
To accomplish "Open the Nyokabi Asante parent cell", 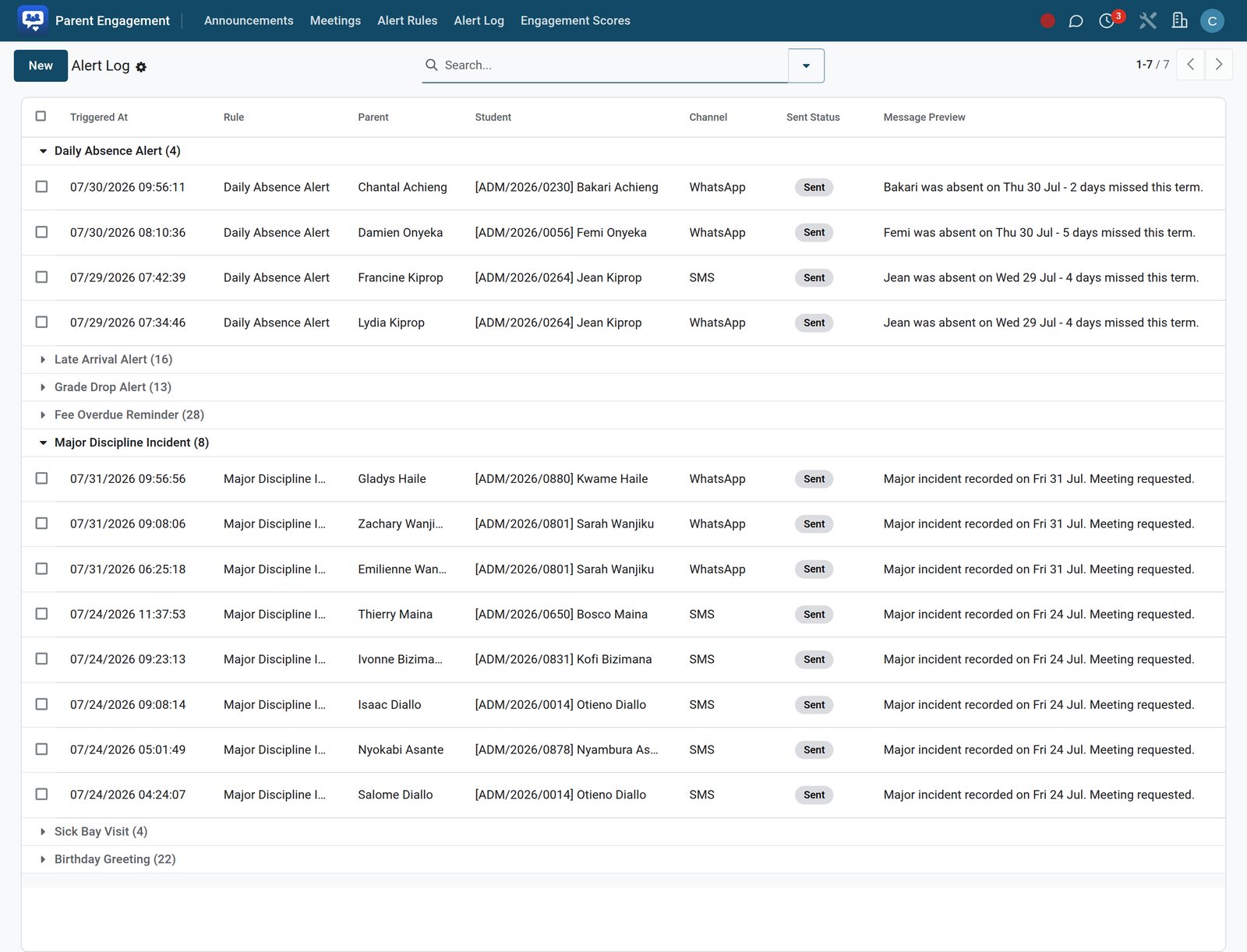I will (x=401, y=749).
